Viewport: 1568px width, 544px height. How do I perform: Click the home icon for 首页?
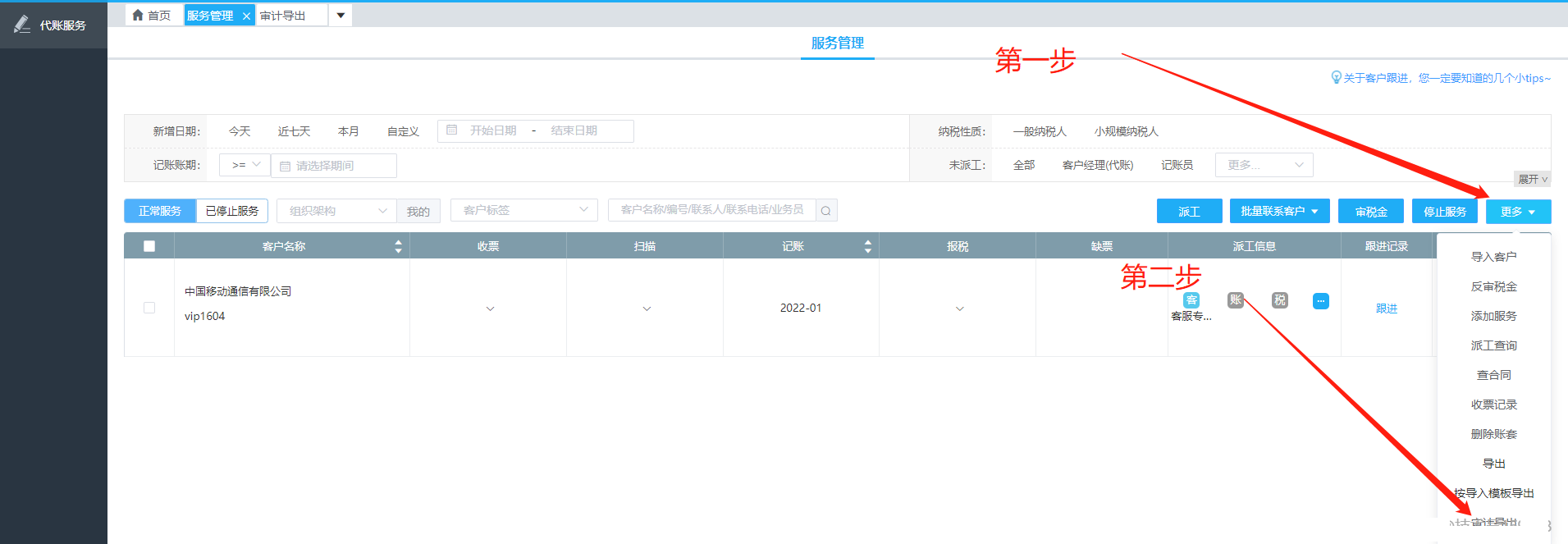[138, 15]
